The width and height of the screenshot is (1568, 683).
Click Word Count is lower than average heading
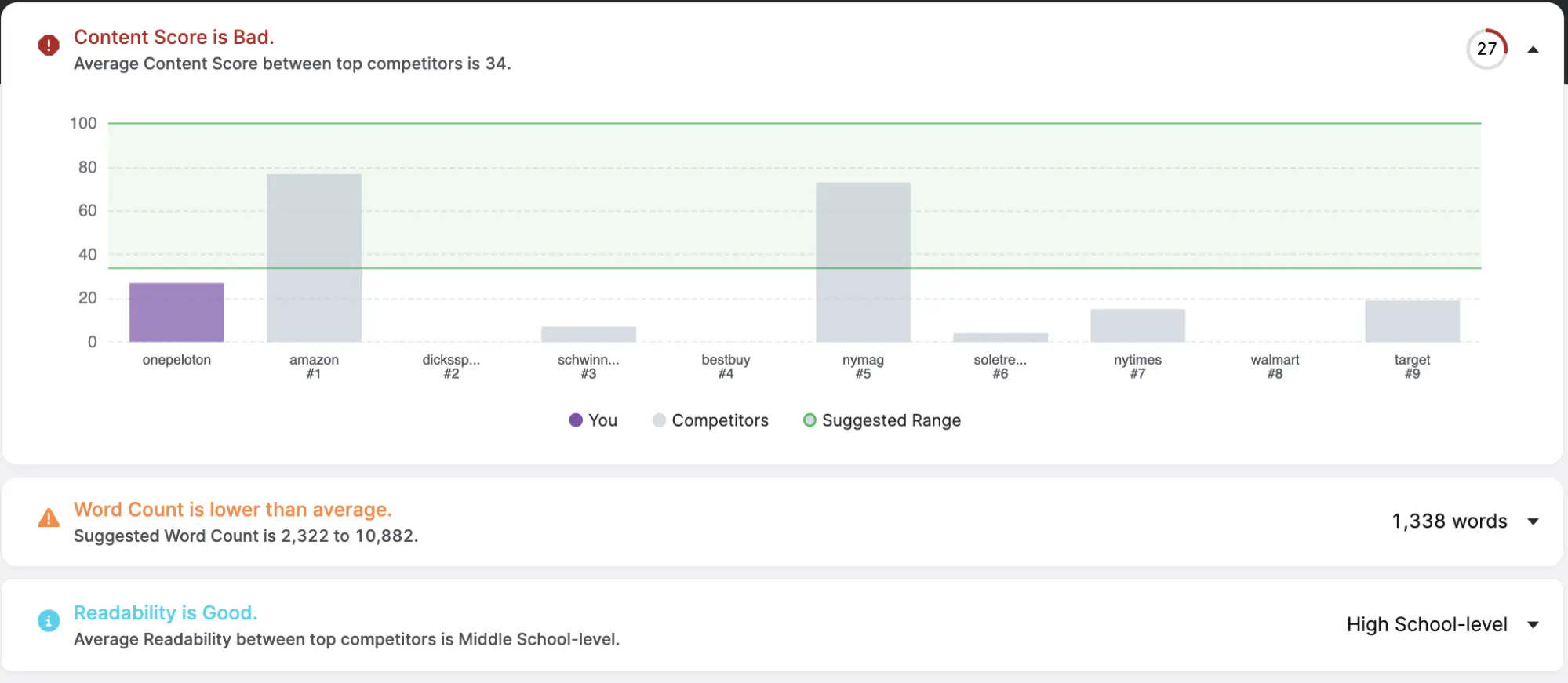(x=233, y=510)
